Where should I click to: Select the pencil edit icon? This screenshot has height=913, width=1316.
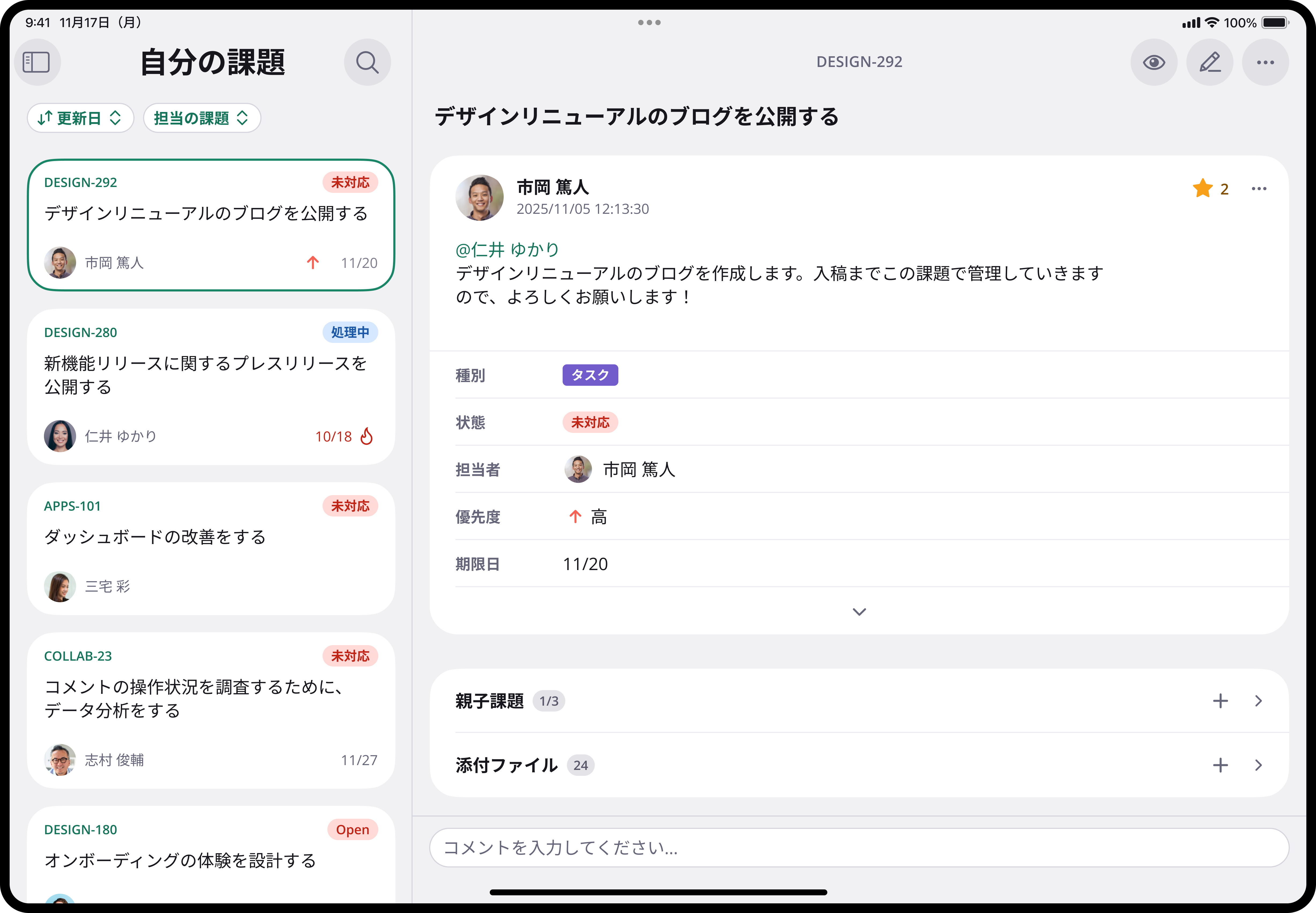pyautogui.click(x=1210, y=62)
